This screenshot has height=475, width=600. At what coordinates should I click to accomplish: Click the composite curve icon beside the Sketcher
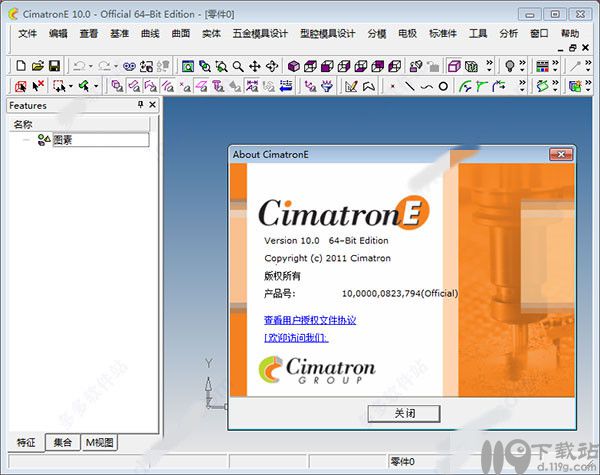tap(368, 87)
